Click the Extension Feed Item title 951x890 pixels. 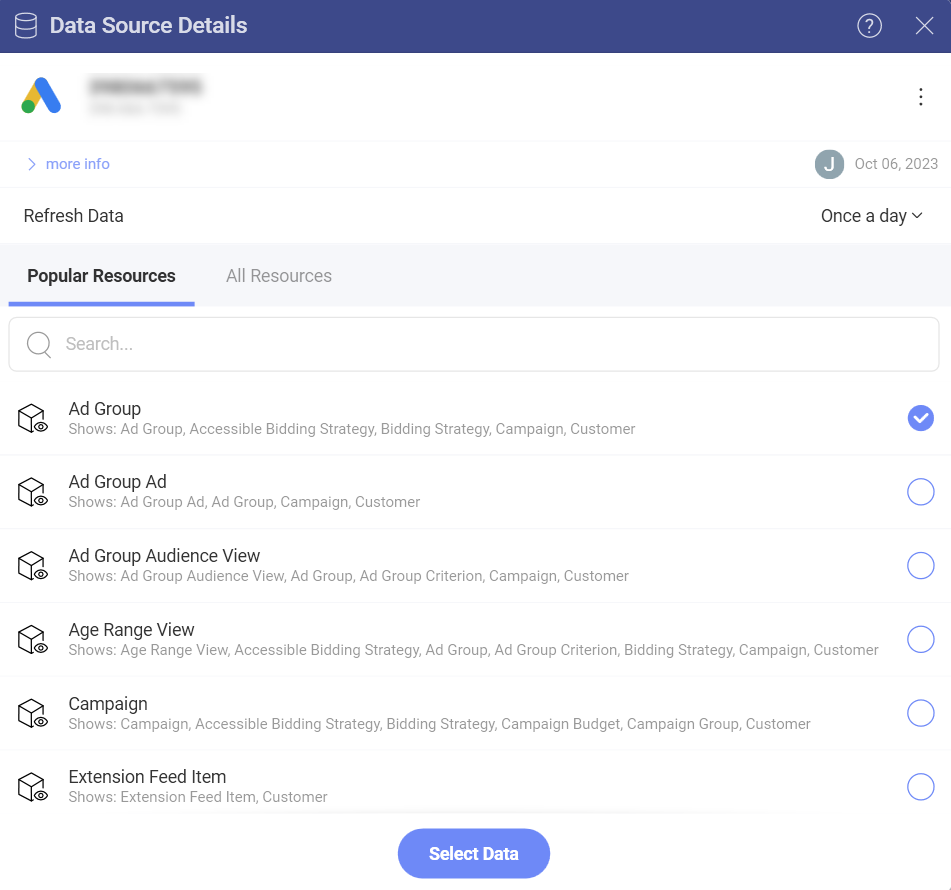tap(147, 777)
